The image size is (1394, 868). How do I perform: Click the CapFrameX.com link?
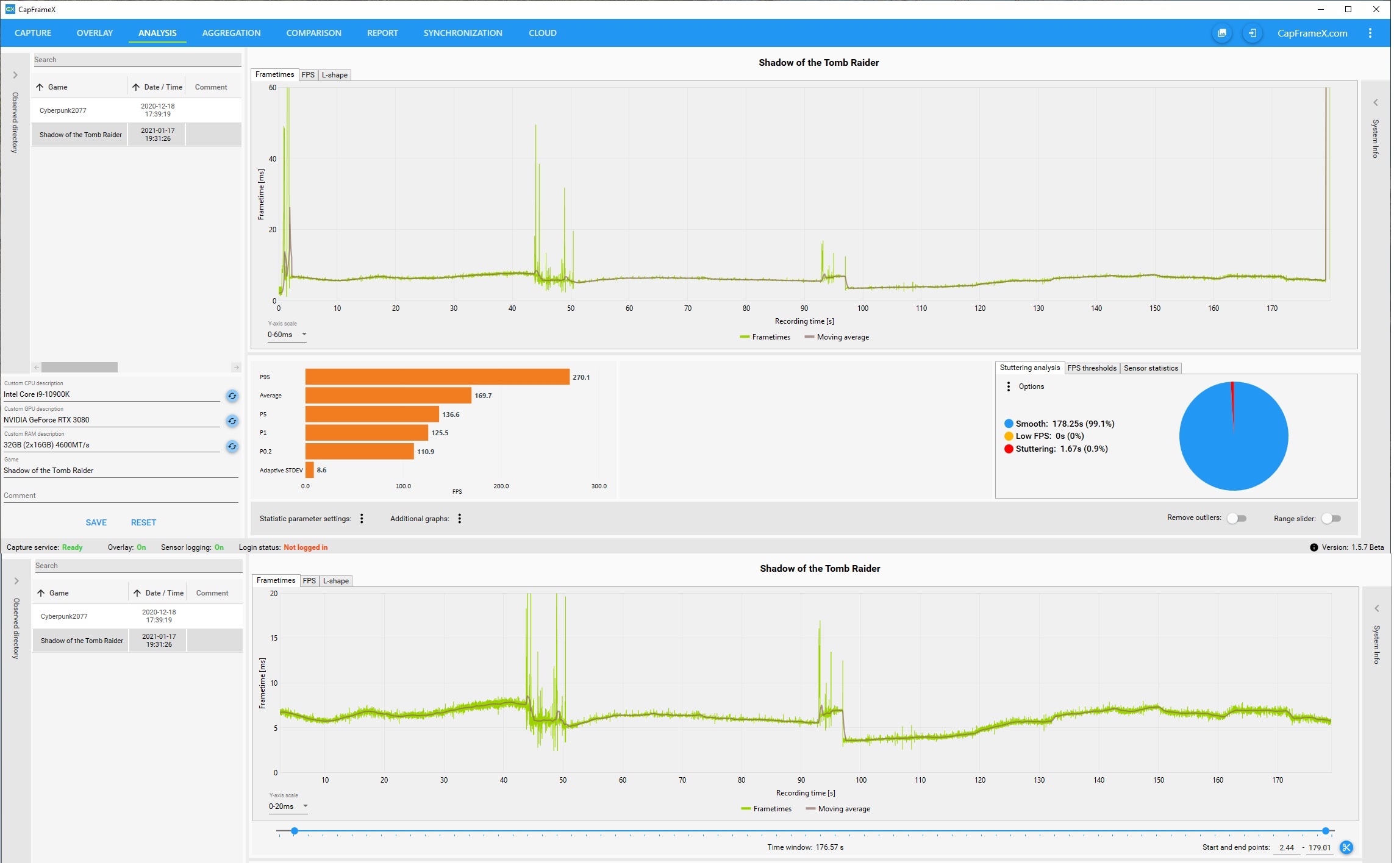pyautogui.click(x=1314, y=34)
